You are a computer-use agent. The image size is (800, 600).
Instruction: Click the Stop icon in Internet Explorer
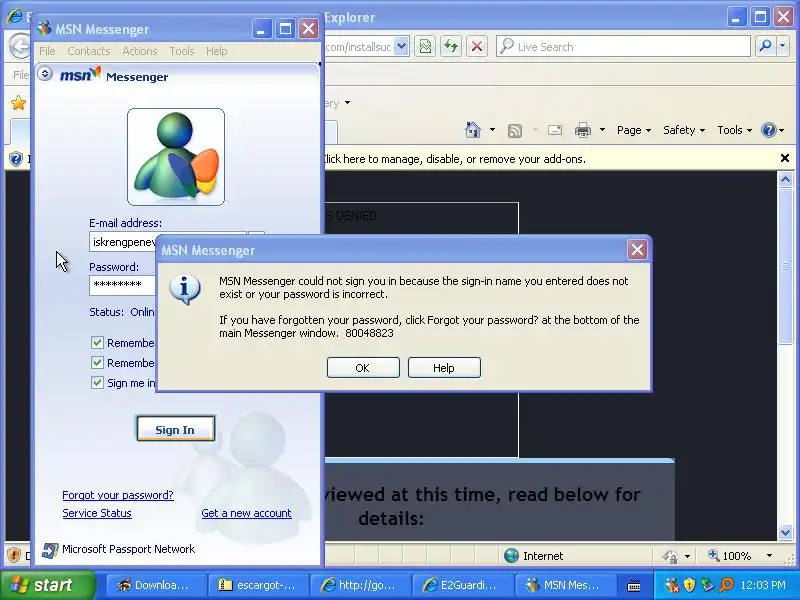coord(477,46)
